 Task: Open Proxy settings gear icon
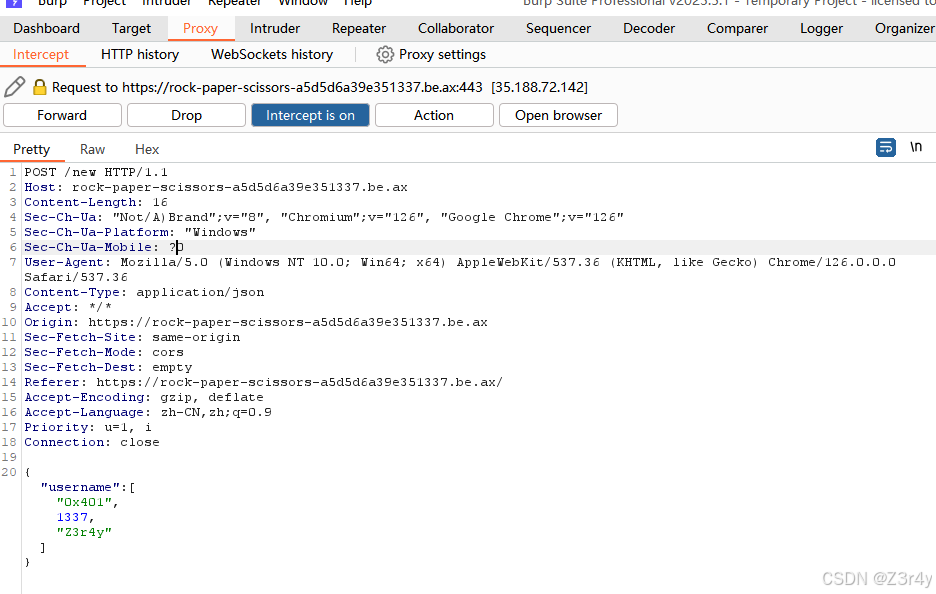point(385,55)
